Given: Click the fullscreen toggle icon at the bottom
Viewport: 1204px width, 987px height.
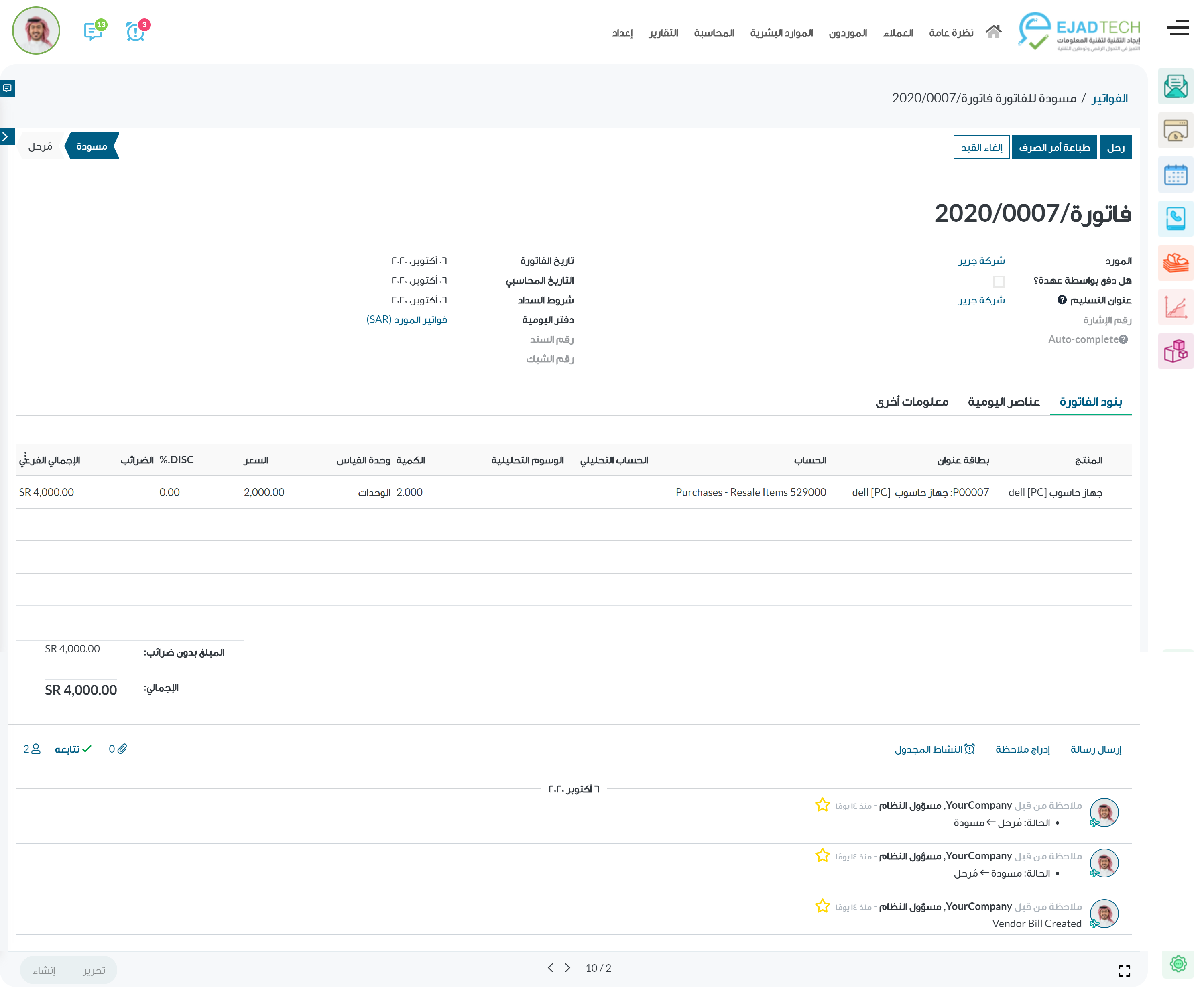Looking at the screenshot, I should [x=1124, y=971].
